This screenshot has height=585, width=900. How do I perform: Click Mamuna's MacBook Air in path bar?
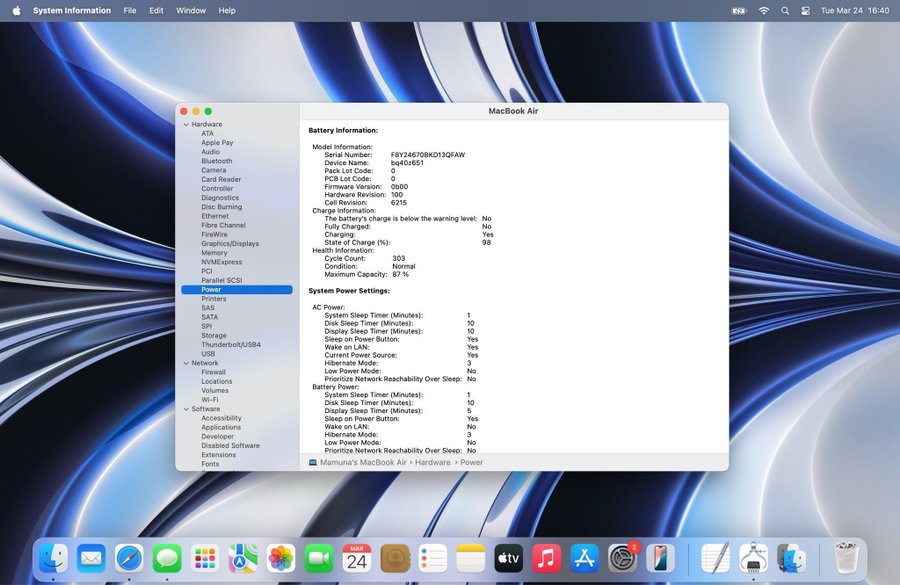coord(363,462)
